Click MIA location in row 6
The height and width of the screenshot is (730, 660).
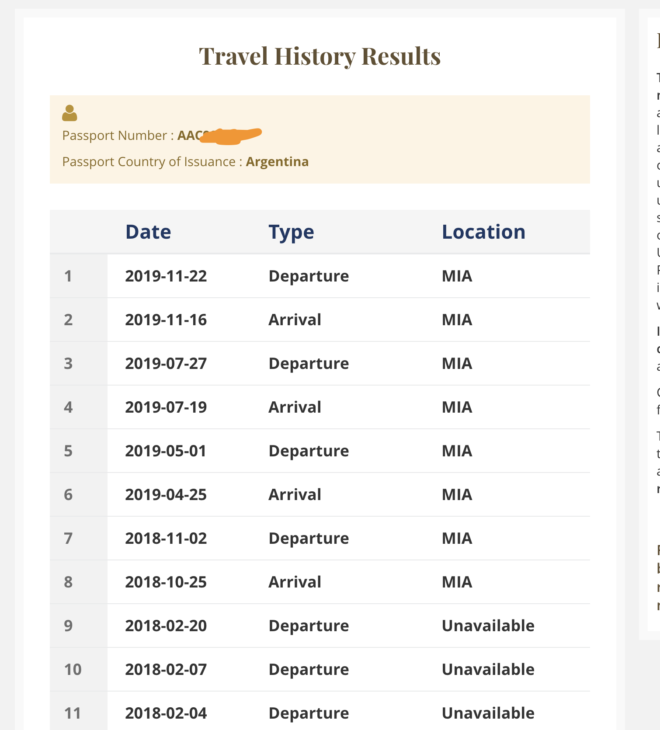pyautogui.click(x=457, y=494)
